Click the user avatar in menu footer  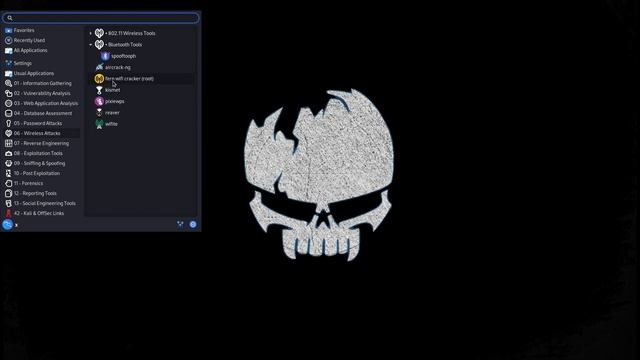point(7,224)
